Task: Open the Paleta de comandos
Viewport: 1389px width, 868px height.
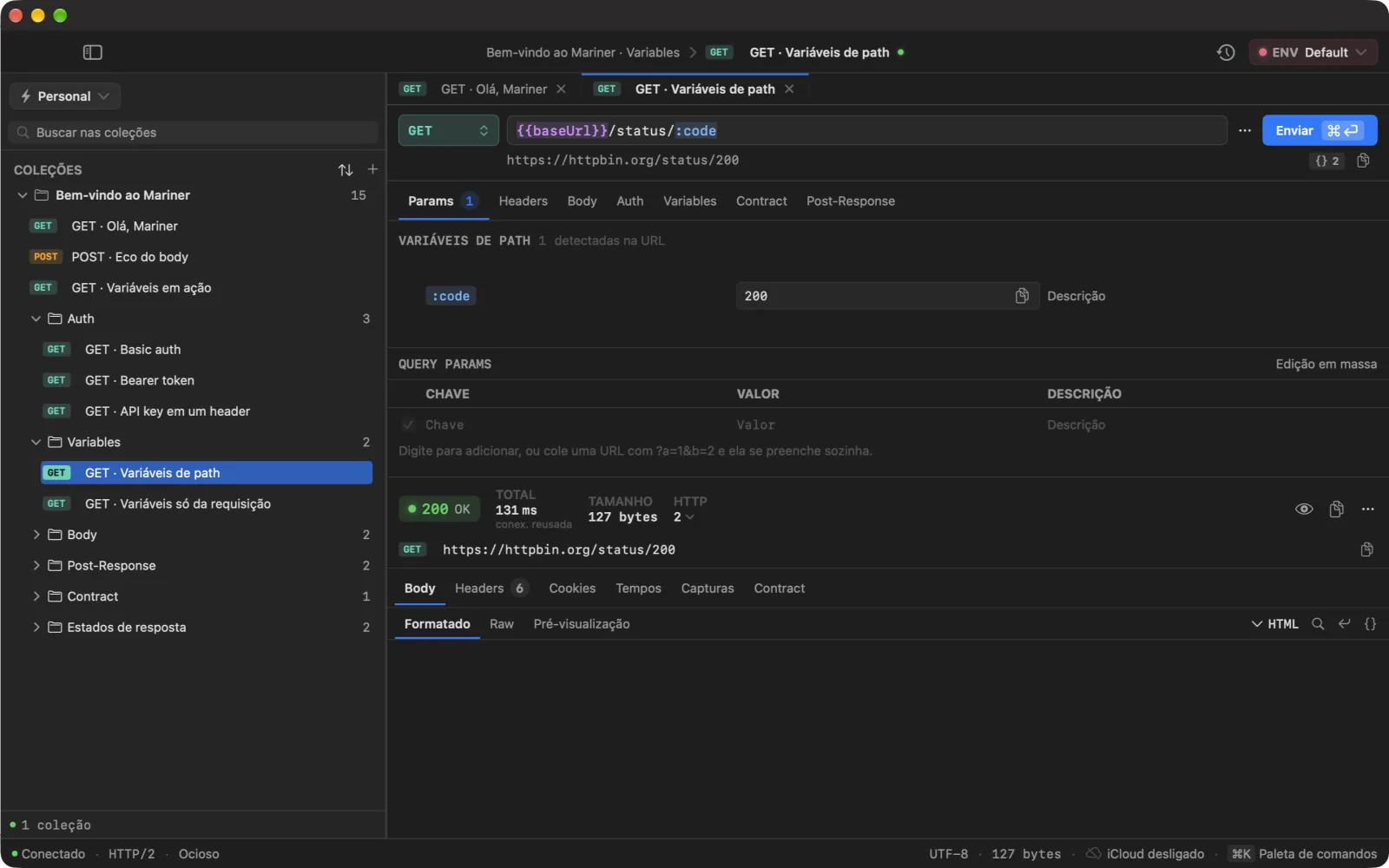Action: (1304, 854)
